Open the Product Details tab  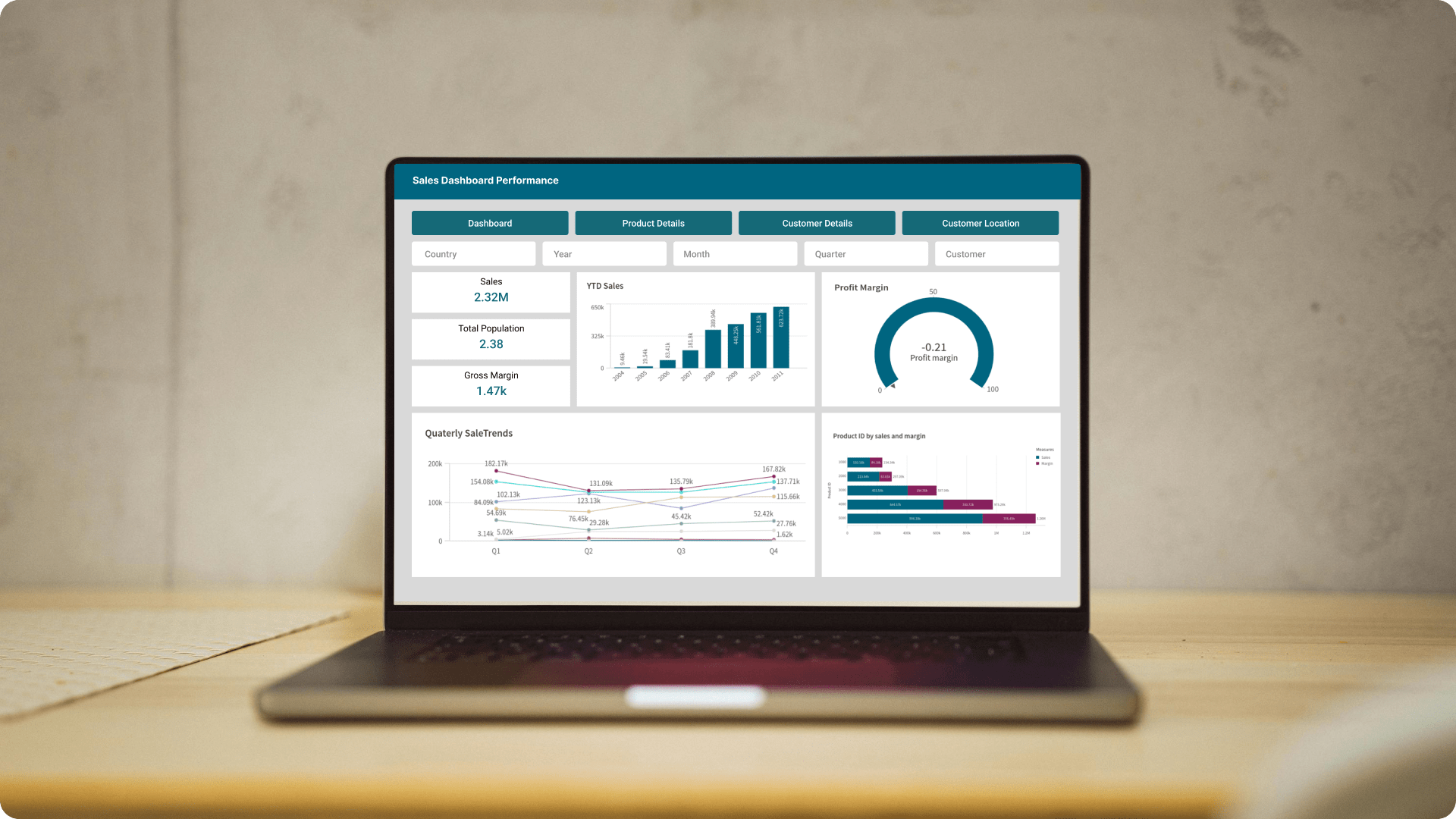tap(653, 223)
